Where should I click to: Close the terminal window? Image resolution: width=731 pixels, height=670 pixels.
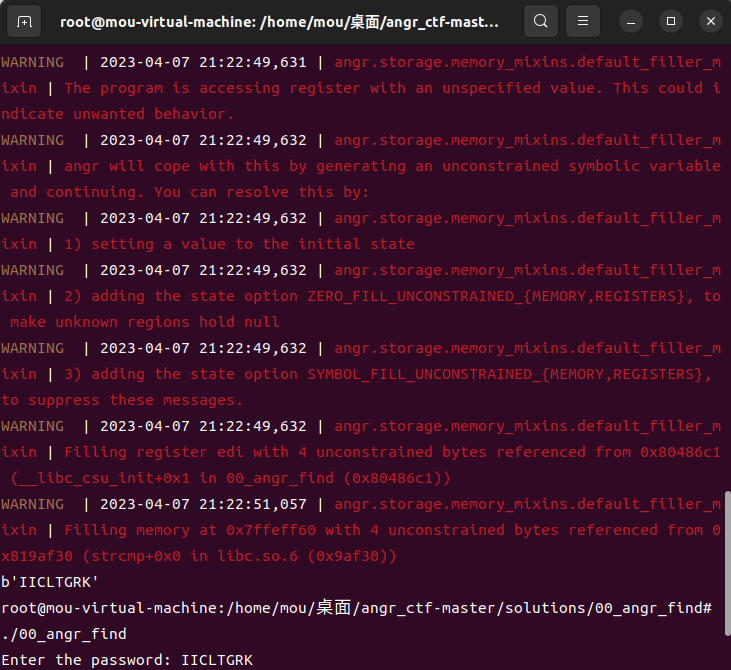(x=708, y=21)
